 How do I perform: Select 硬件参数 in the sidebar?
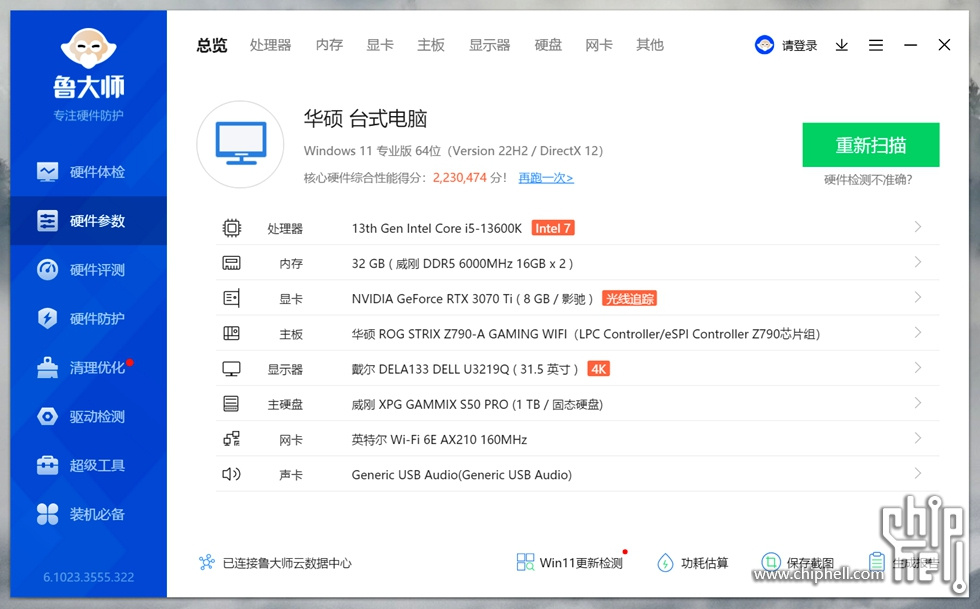pyautogui.click(x=88, y=221)
